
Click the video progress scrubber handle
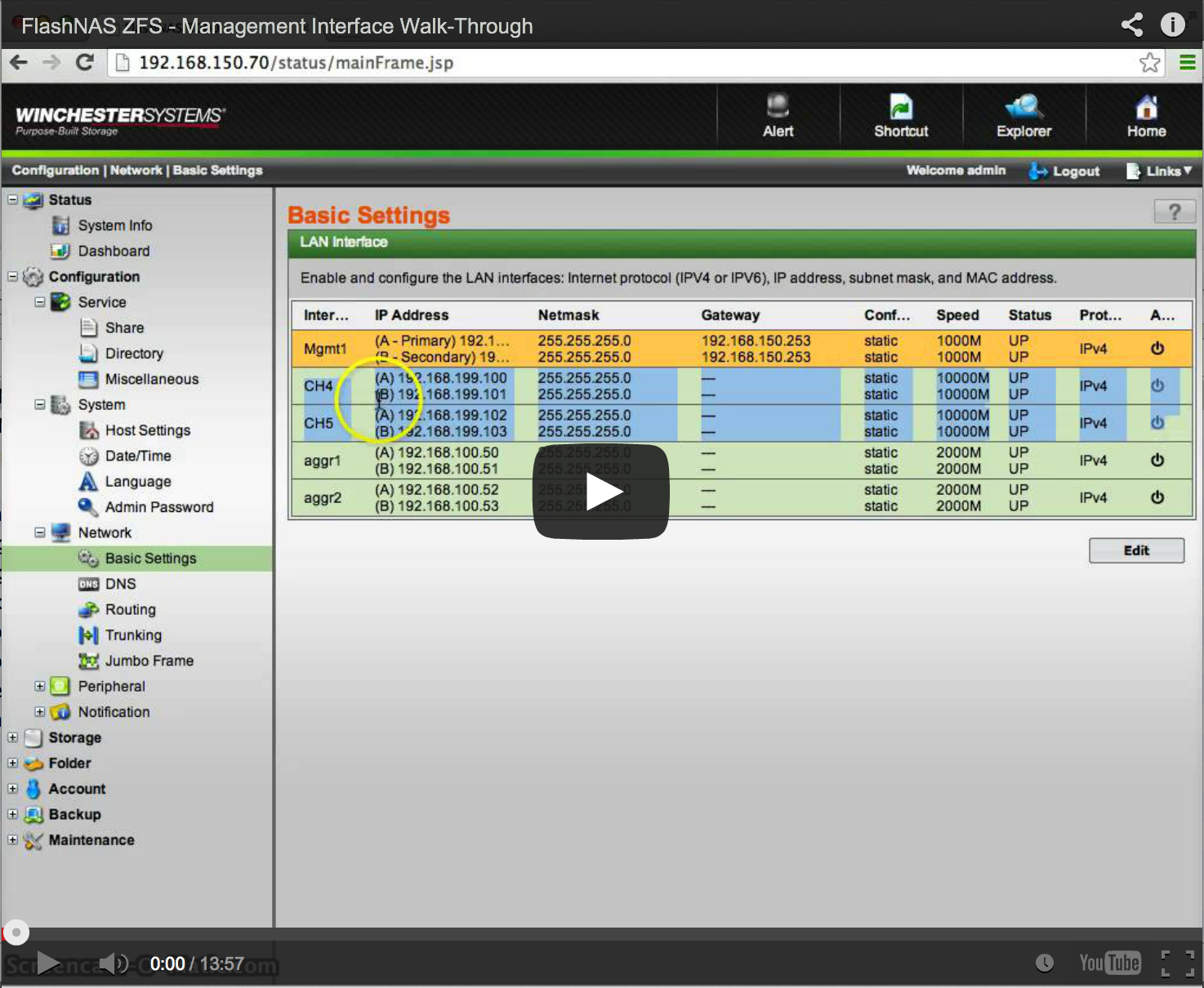[x=16, y=932]
